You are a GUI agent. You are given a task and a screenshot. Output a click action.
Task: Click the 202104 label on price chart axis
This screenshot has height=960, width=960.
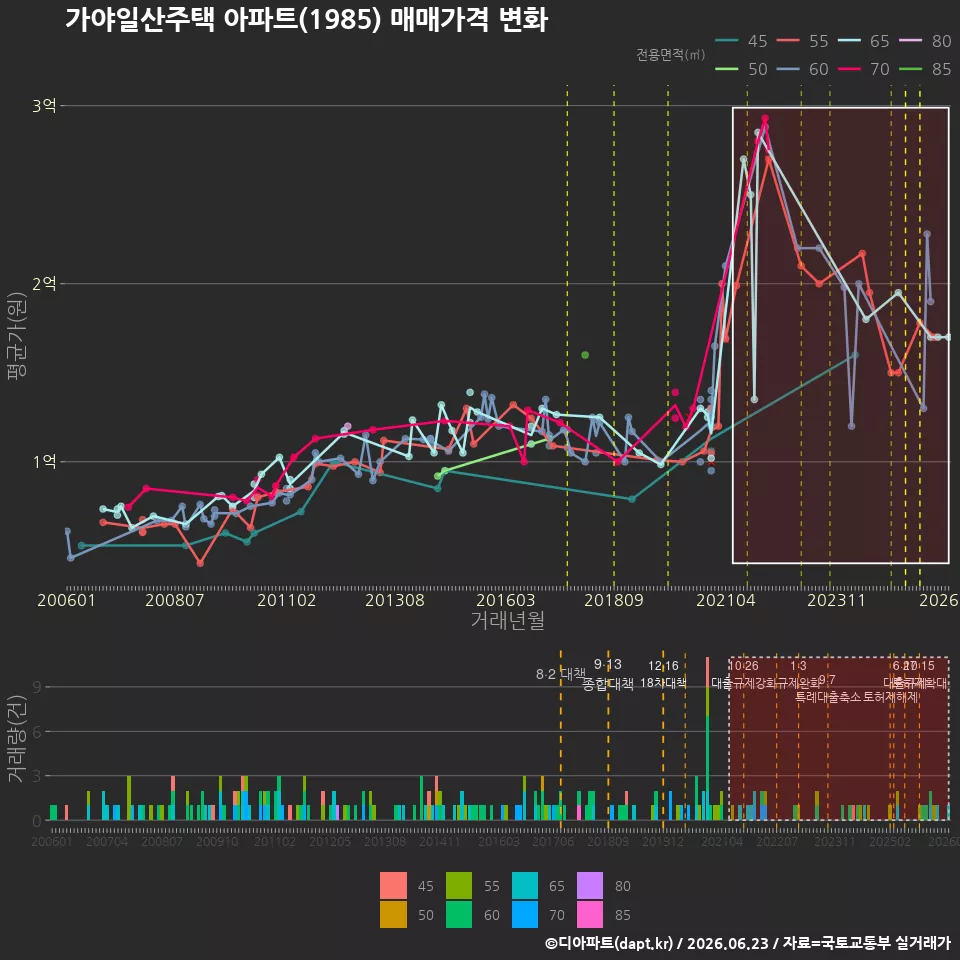coord(726,600)
